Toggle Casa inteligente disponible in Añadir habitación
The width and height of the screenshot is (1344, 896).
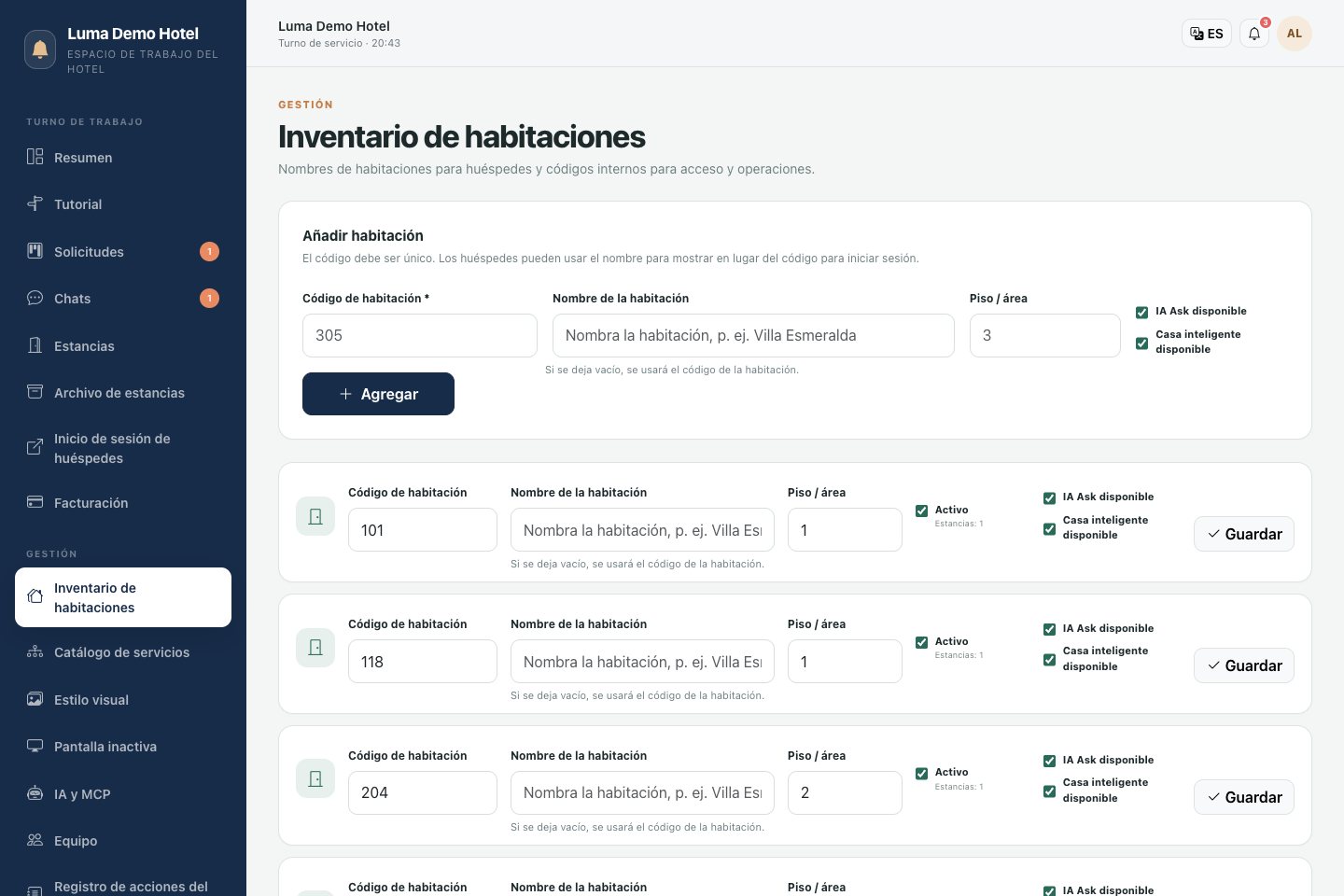1141,343
